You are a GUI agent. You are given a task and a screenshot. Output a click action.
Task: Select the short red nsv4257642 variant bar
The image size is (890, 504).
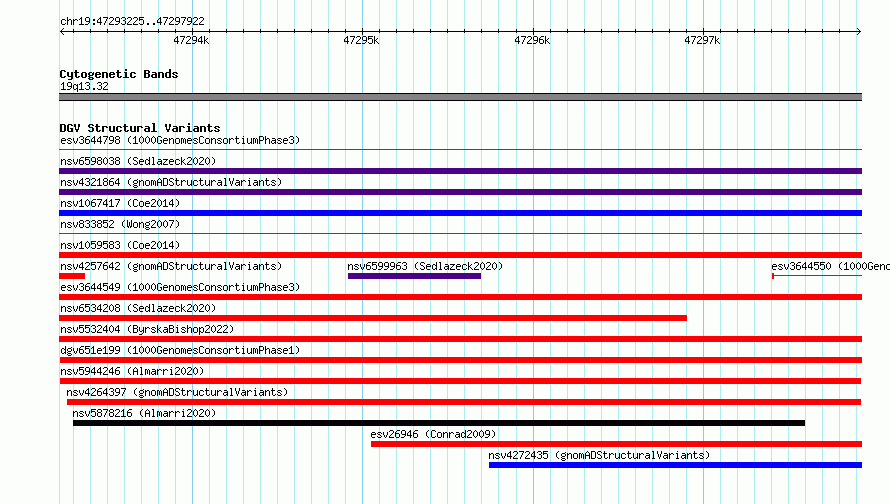coord(72,276)
